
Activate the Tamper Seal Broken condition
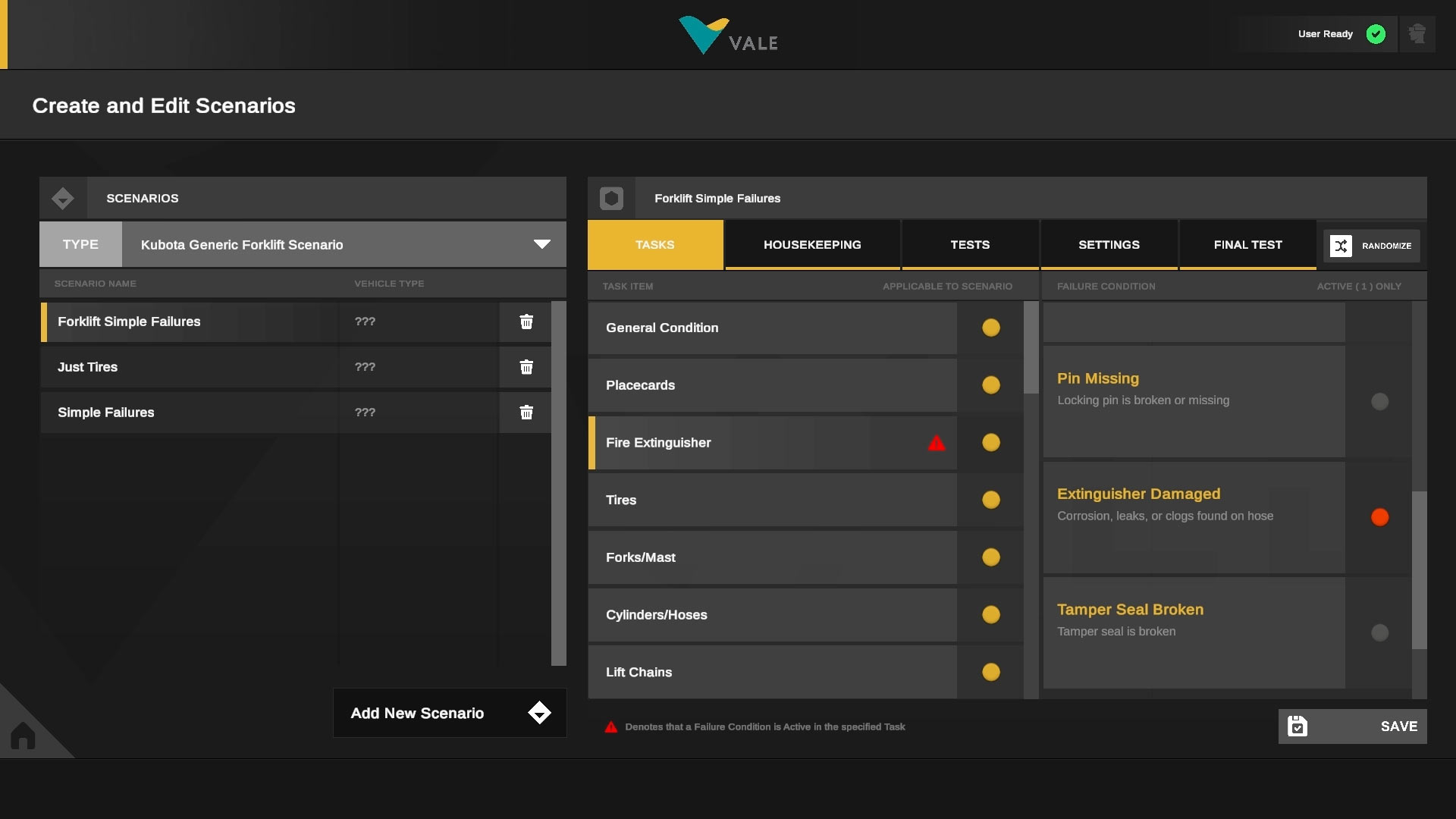(1379, 632)
